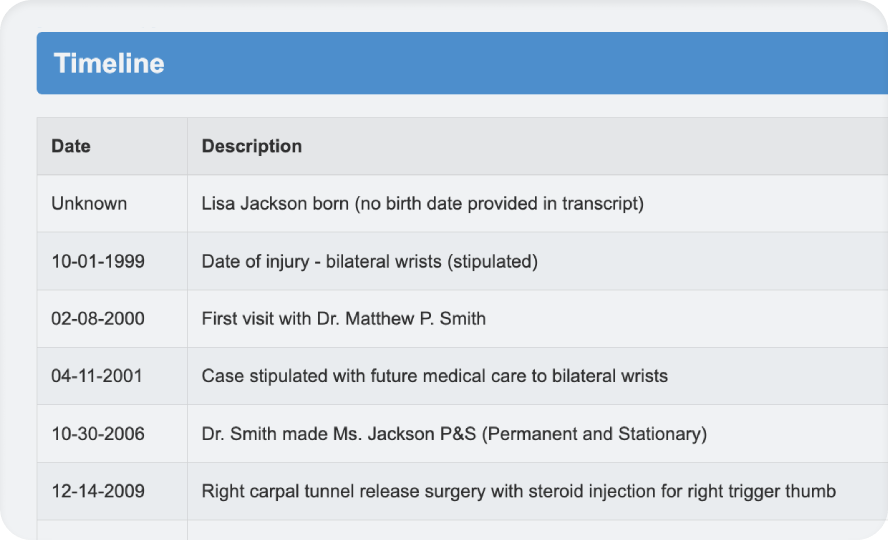Click the Unknown date cell
Viewport: 888px width, 540px height.
89,203
